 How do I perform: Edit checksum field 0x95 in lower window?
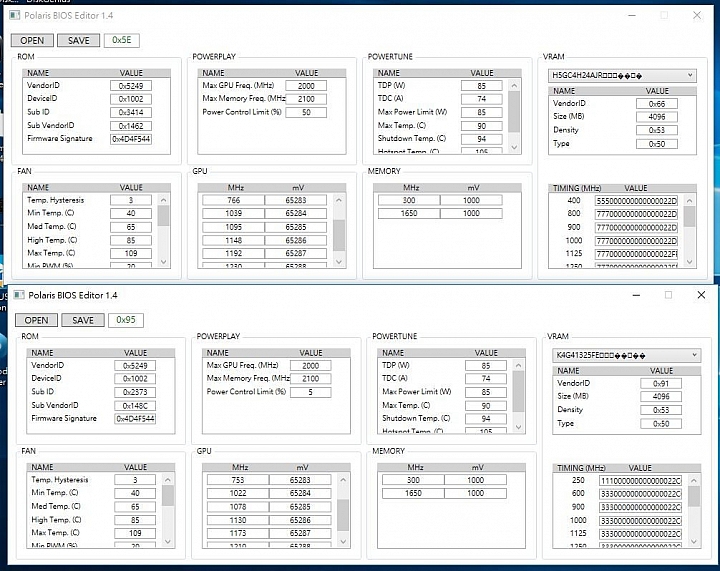click(x=126, y=319)
